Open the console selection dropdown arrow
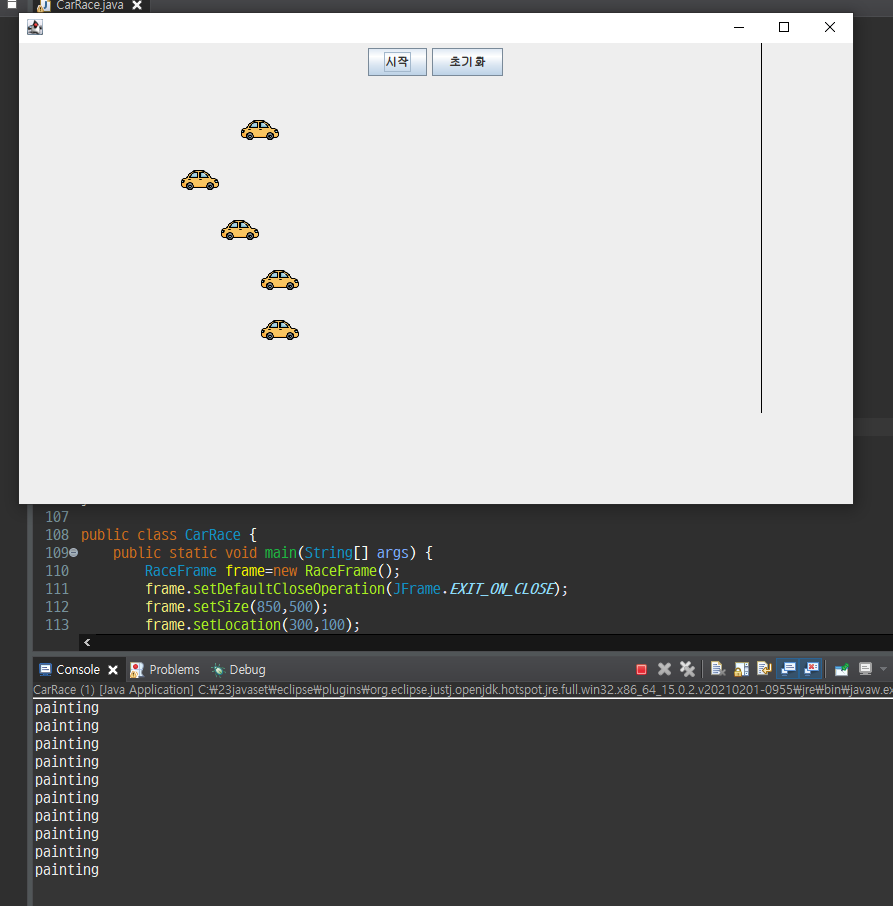This screenshot has width=893, height=906. tap(883, 669)
